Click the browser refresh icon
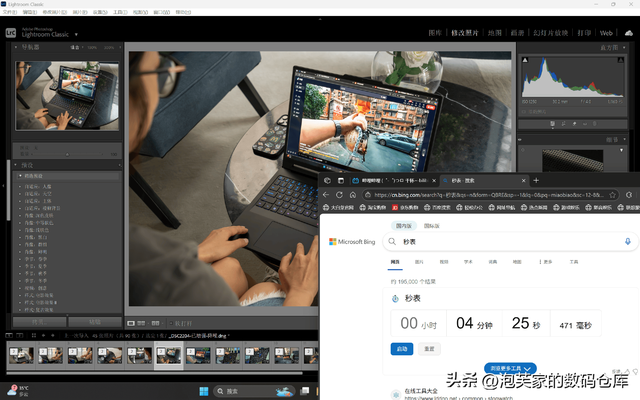 click(x=339, y=195)
